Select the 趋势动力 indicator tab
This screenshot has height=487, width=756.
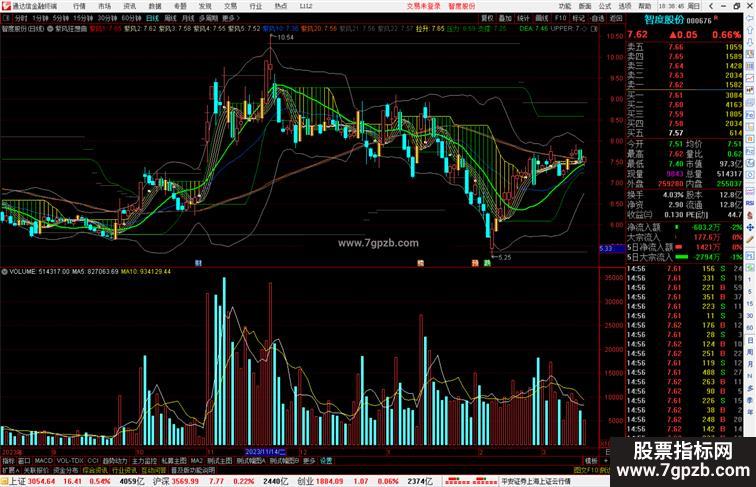pos(115,461)
